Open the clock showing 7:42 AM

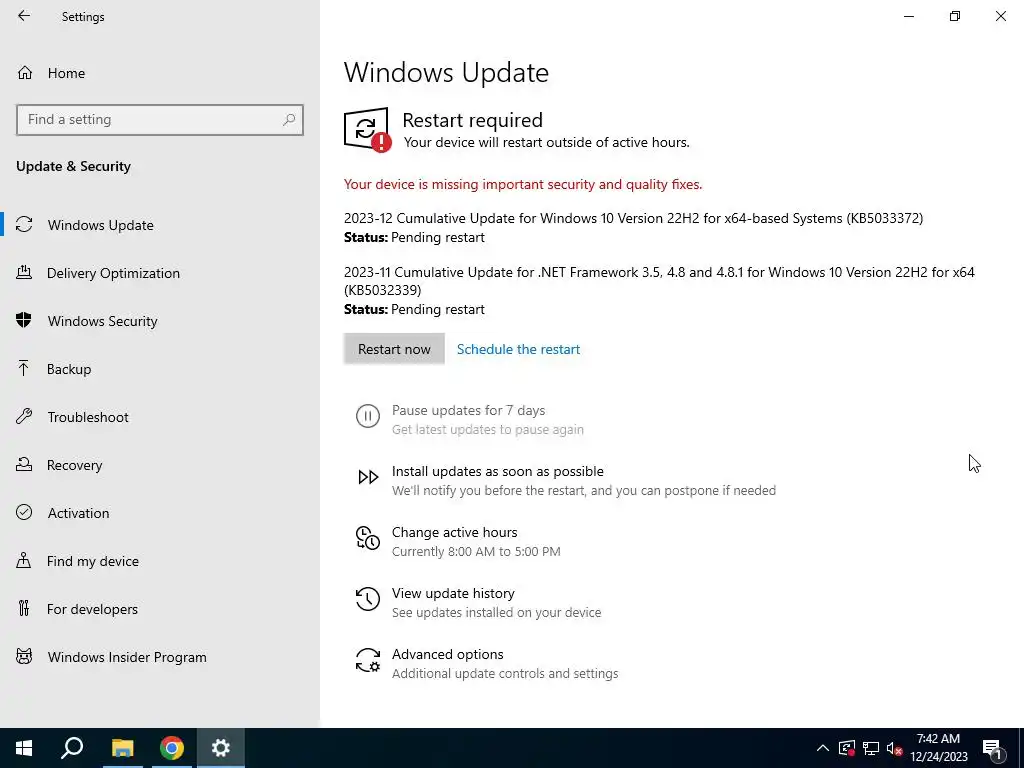938,748
